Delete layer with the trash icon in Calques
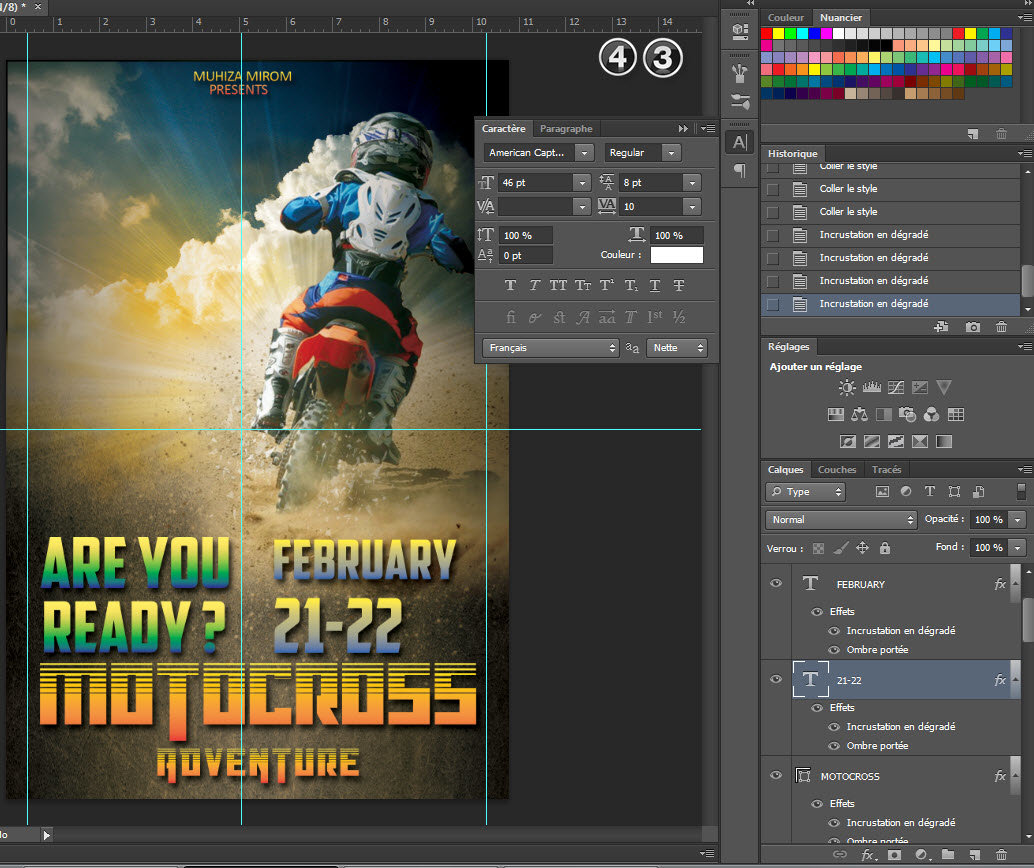The image size is (1034, 868). pos(1002,855)
